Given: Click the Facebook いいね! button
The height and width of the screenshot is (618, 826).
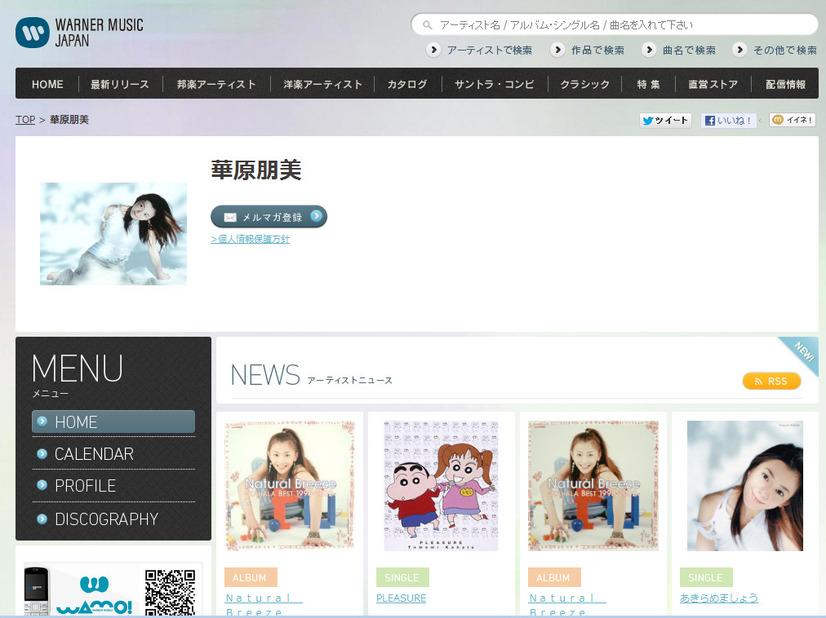Looking at the screenshot, I should pos(729,120).
